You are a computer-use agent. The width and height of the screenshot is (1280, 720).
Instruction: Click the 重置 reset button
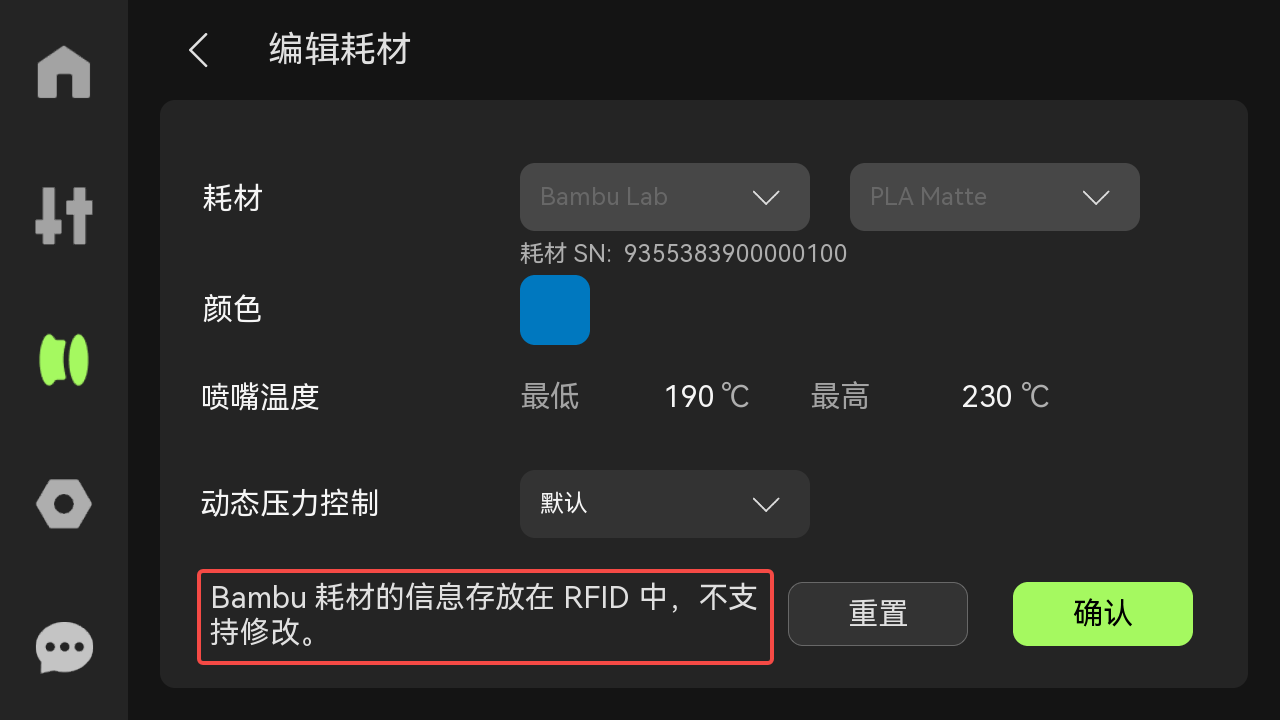[x=878, y=614]
